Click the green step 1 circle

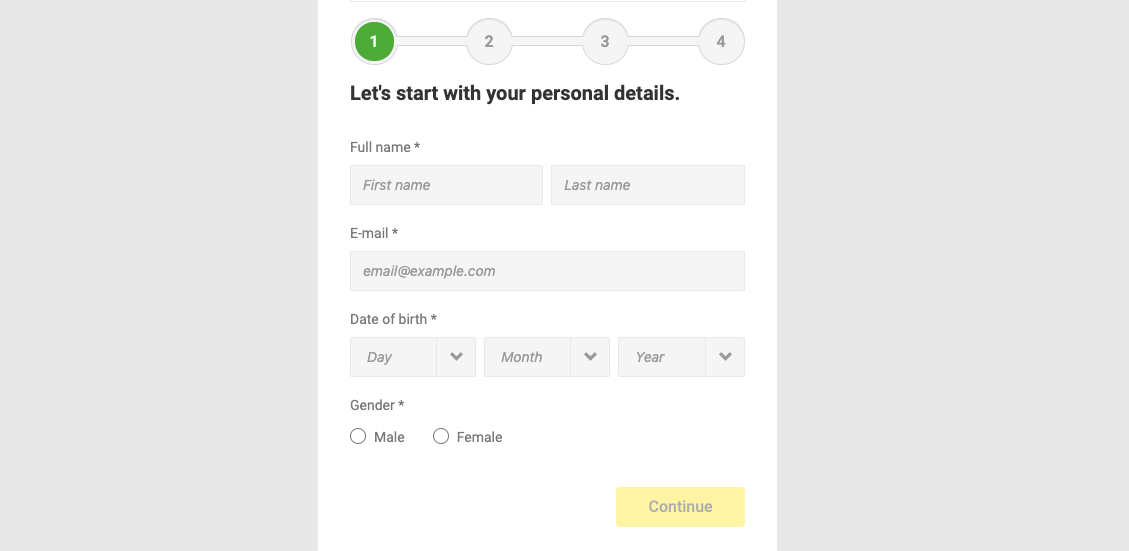[x=374, y=42]
